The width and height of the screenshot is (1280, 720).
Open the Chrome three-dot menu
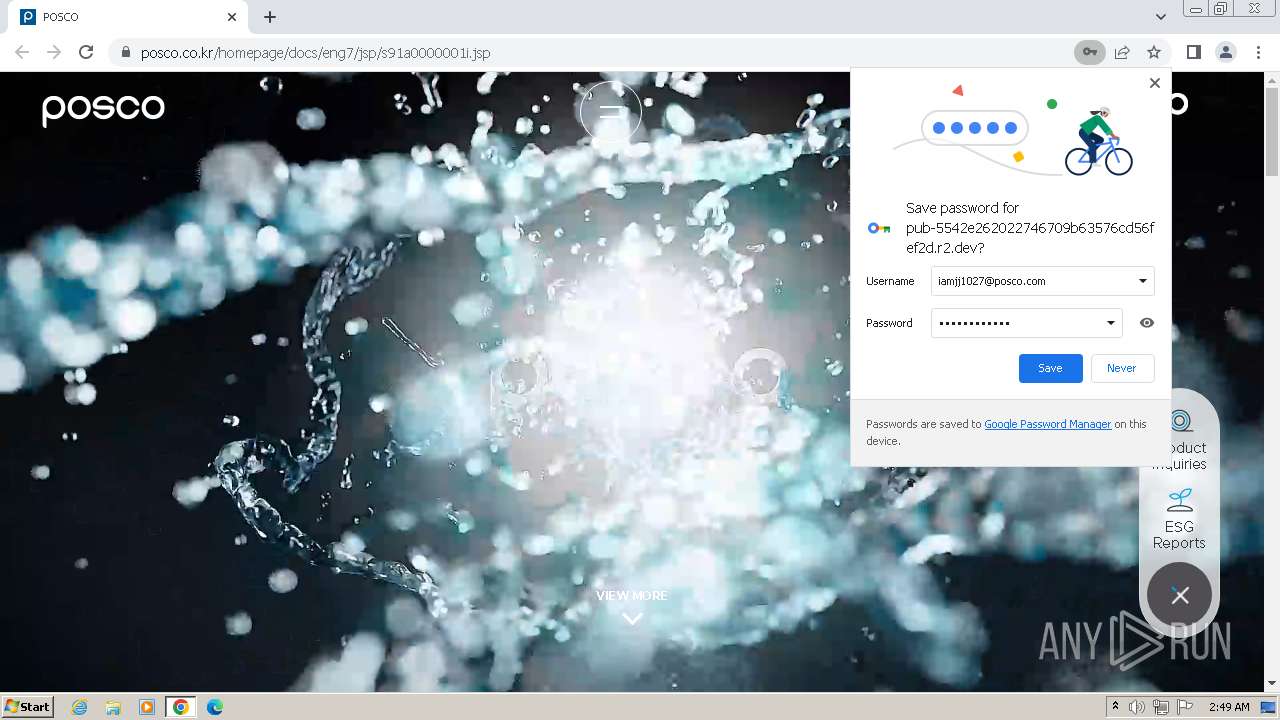tap(1258, 52)
